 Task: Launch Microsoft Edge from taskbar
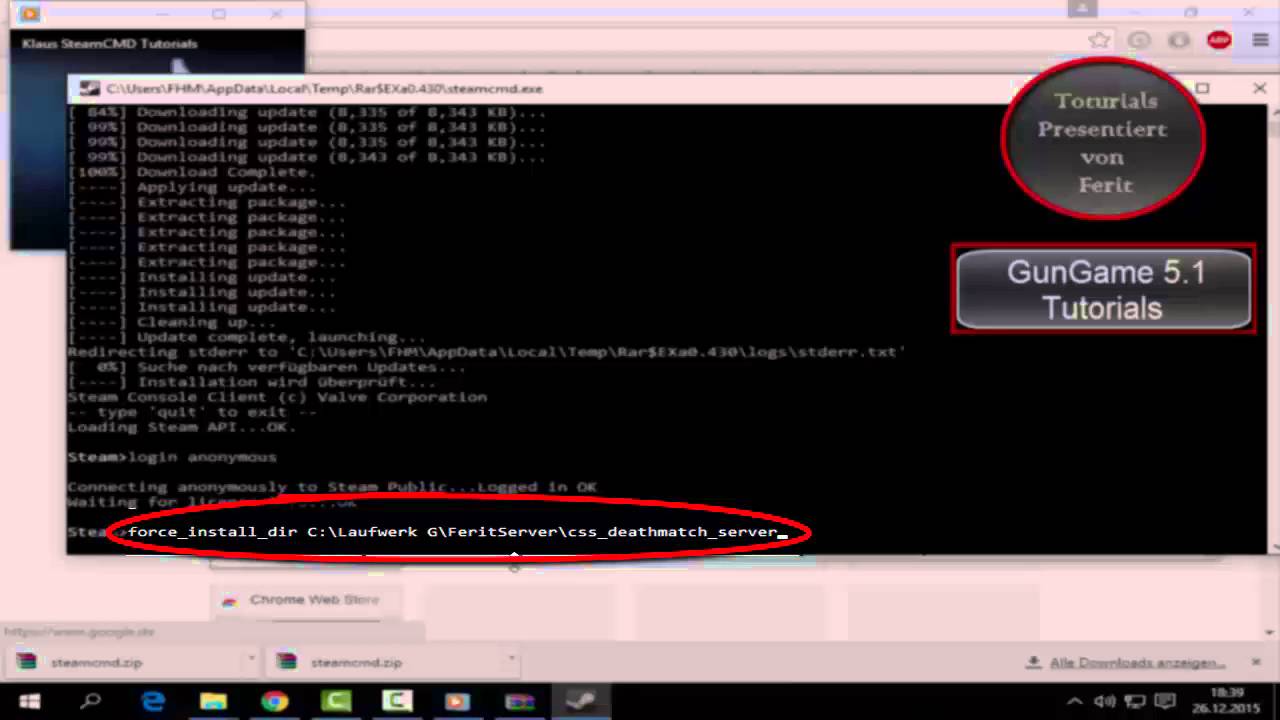tap(153, 701)
